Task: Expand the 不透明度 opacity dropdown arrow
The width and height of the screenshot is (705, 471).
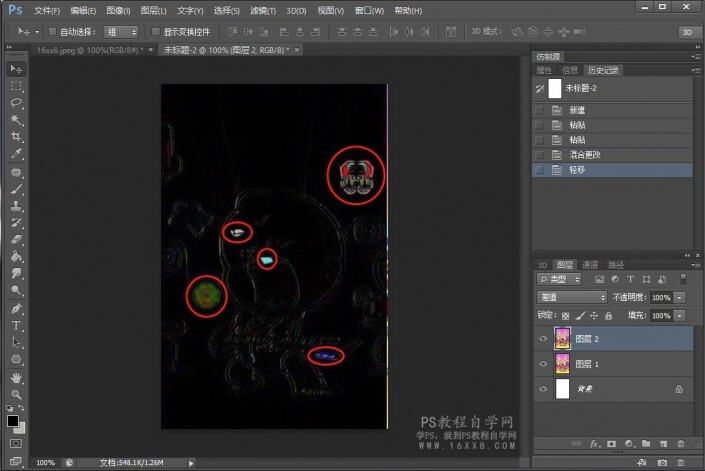Action: [x=681, y=298]
